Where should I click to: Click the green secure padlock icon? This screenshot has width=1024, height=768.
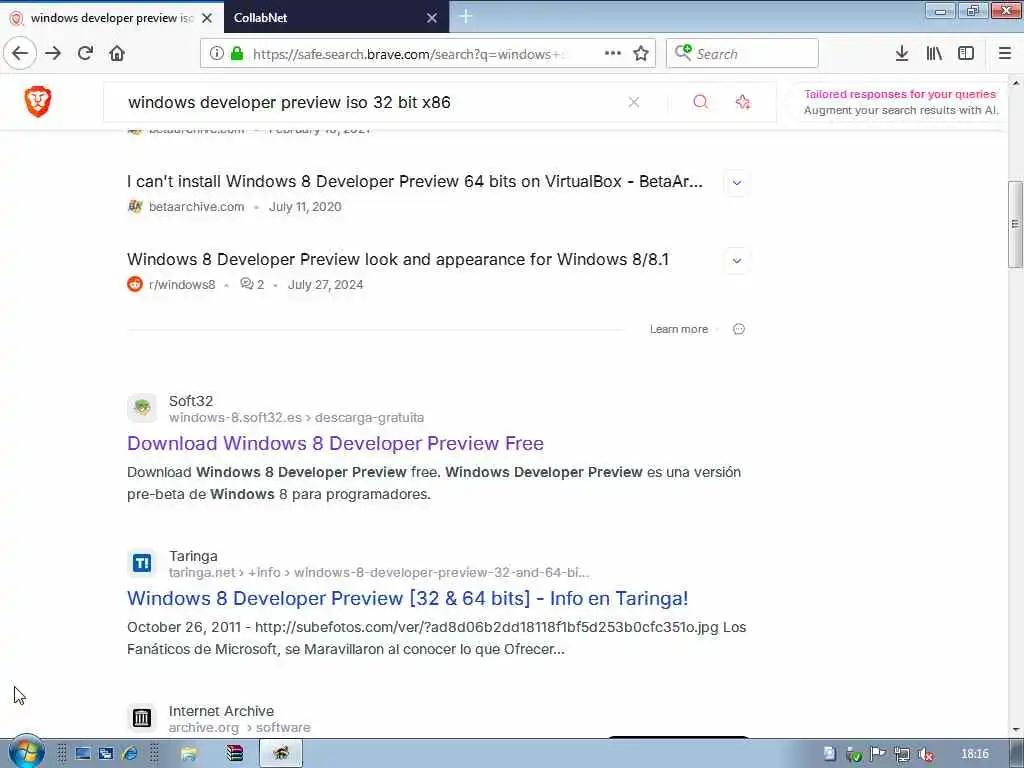pos(237,54)
